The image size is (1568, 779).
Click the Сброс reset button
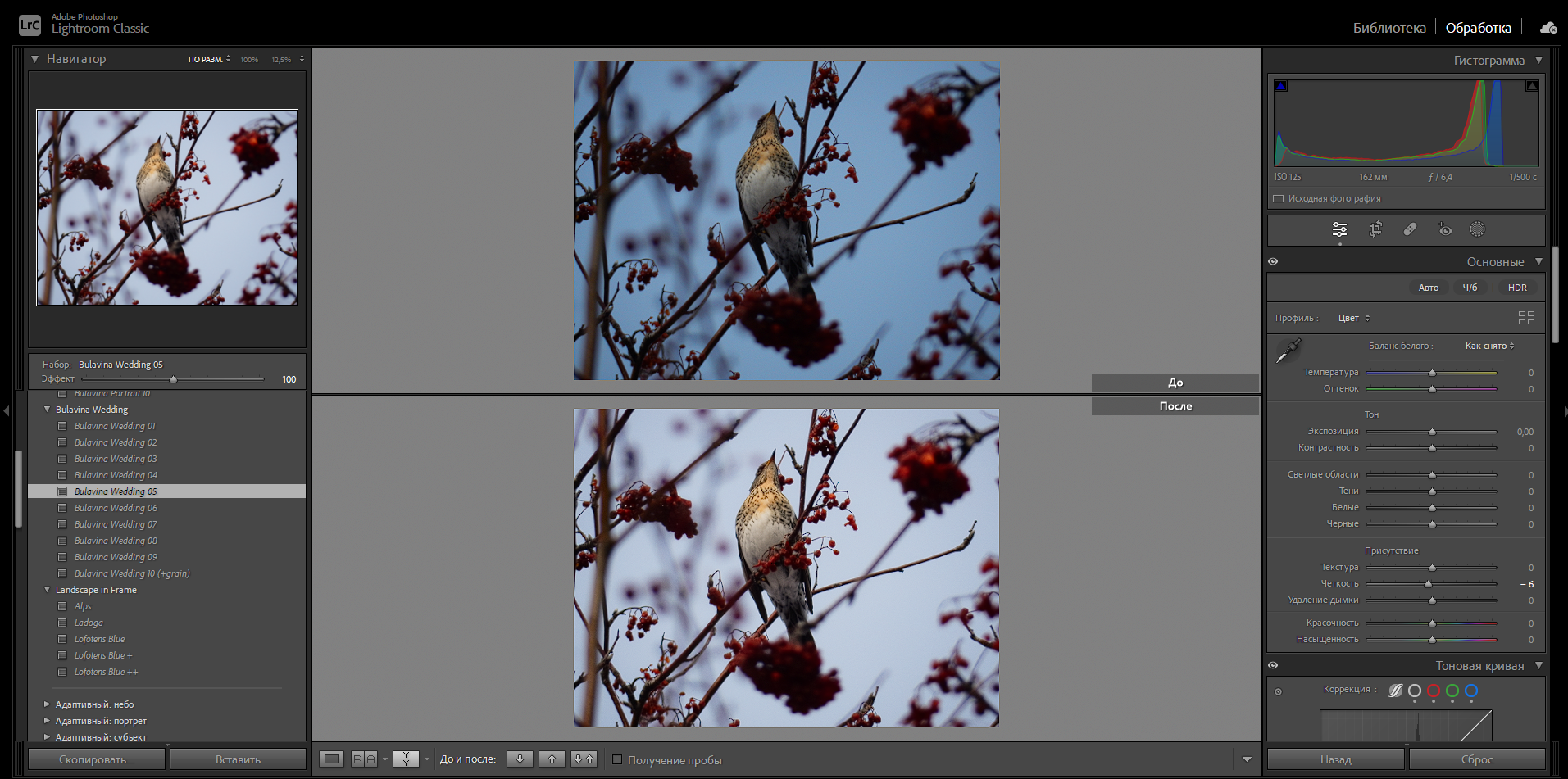[x=1477, y=759]
